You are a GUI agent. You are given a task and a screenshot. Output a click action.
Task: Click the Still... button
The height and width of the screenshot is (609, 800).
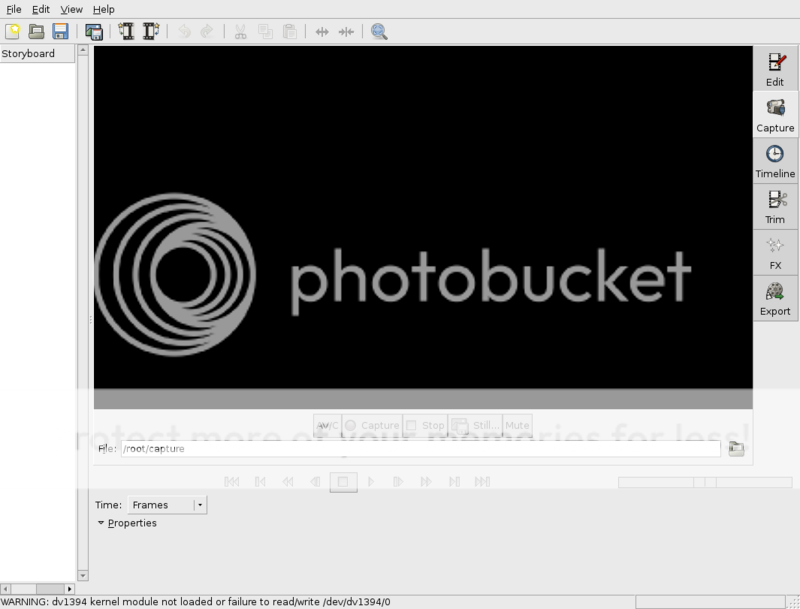(x=475, y=425)
